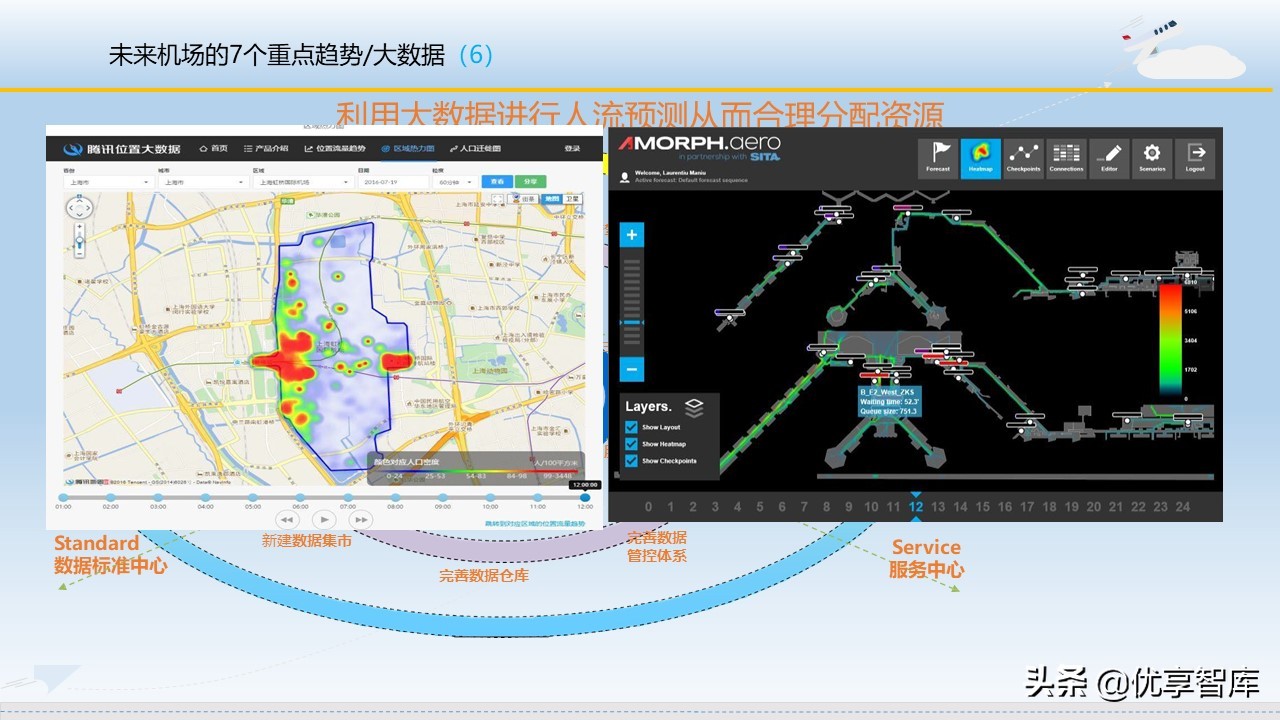Screen dimensions: 1280x720
Task: Expand the 城市 city selector
Action: coord(205,182)
